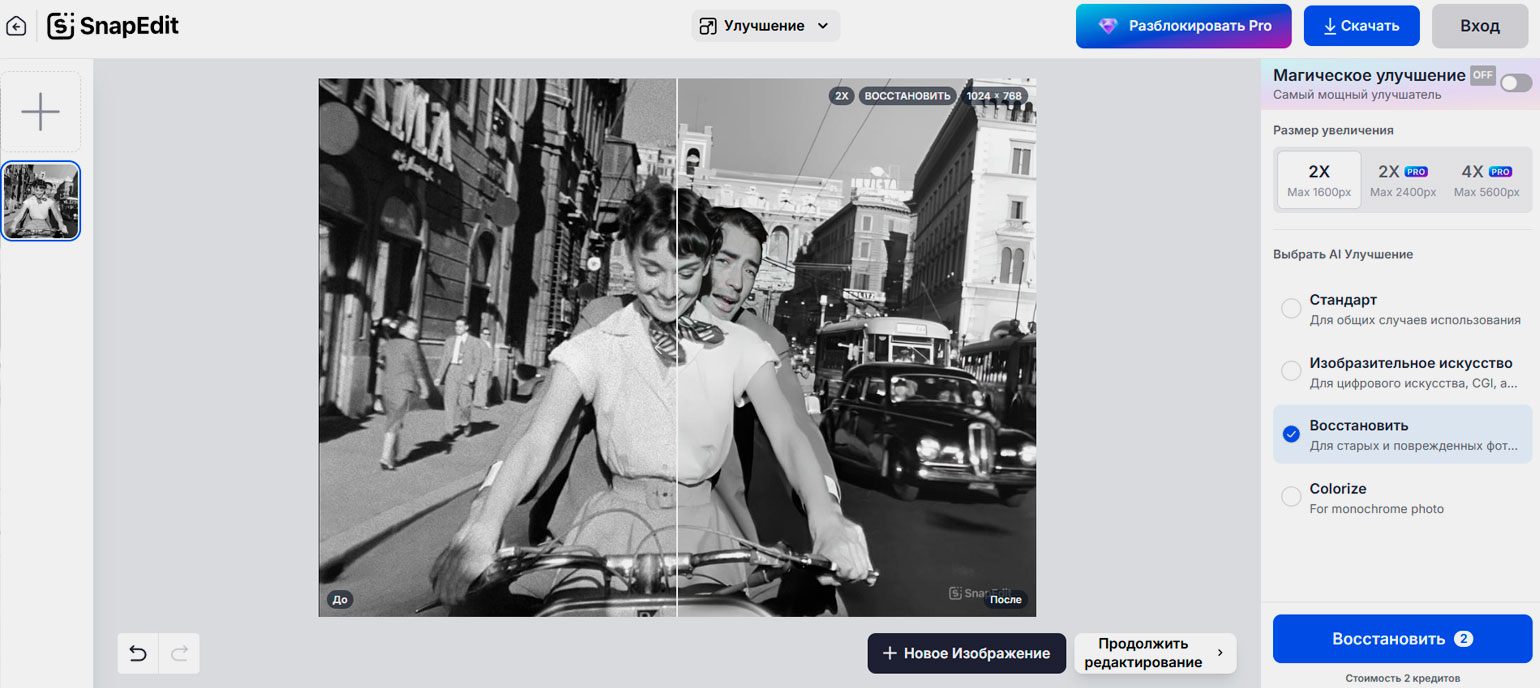Open the SnapEdit logo home link
This screenshot has width=1540, height=688.
[113, 26]
